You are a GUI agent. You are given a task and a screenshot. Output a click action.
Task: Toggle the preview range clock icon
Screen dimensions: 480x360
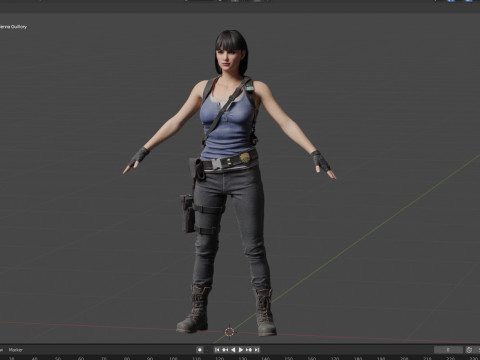coord(469,350)
